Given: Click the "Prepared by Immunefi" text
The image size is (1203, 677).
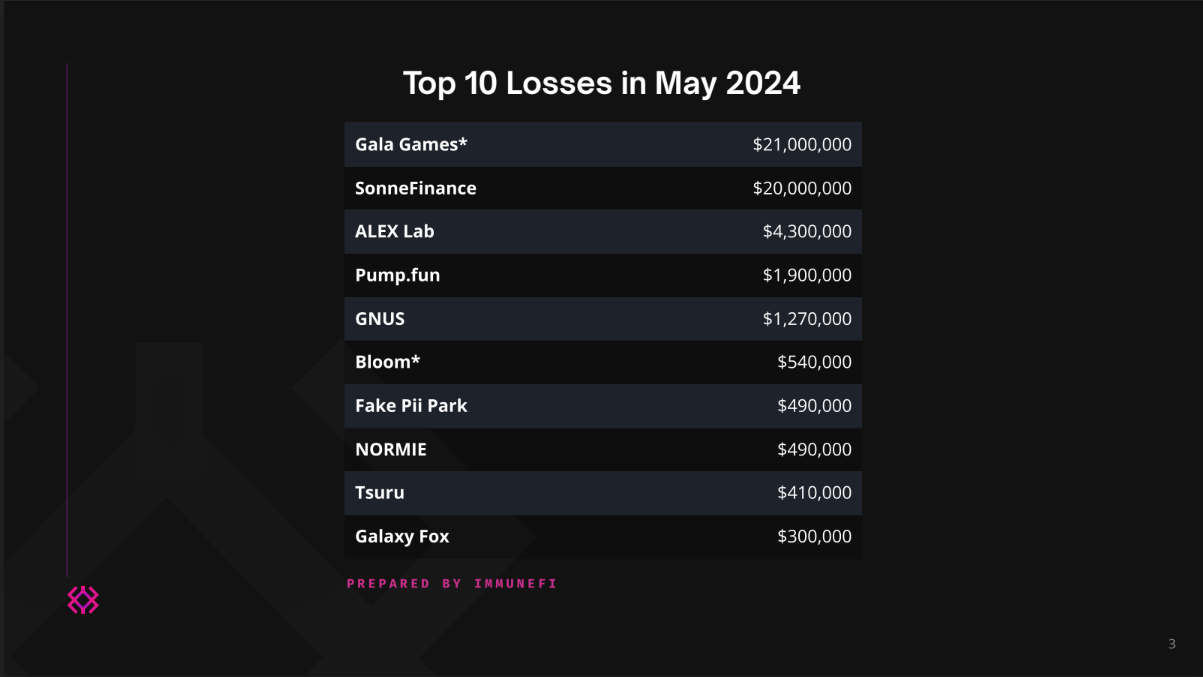Looking at the screenshot, I should pos(452,583).
